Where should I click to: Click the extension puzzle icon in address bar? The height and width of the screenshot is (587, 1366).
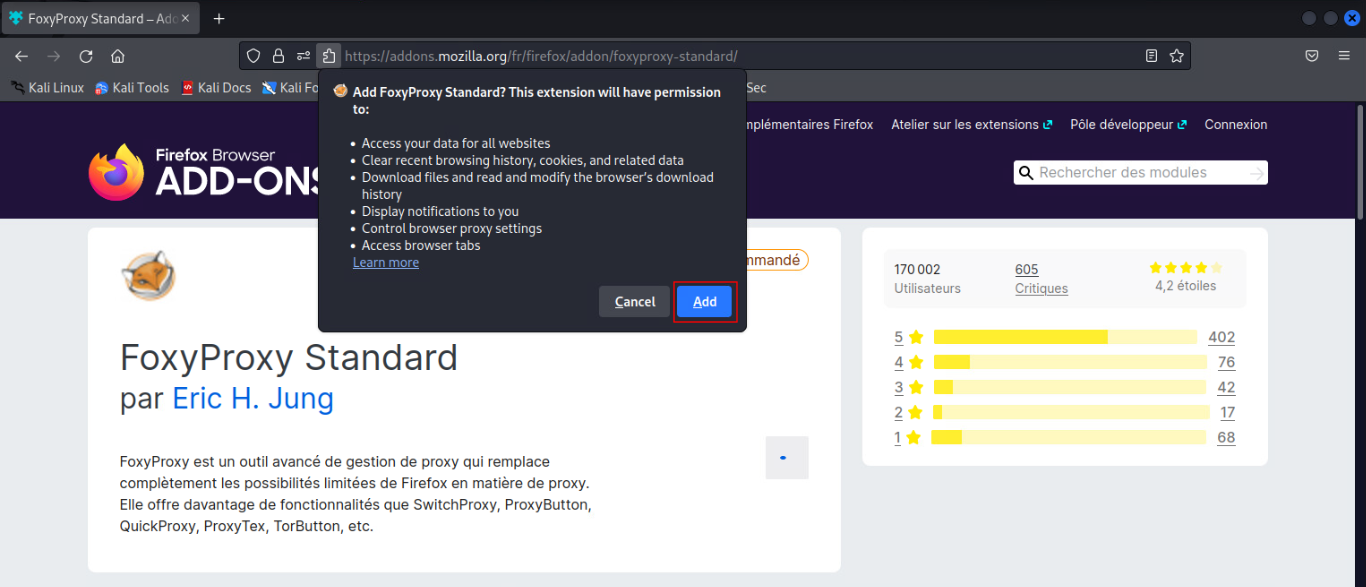[328, 56]
